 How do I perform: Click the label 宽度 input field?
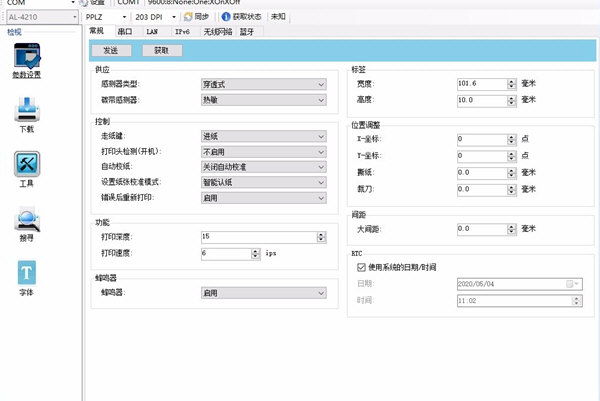click(x=482, y=84)
